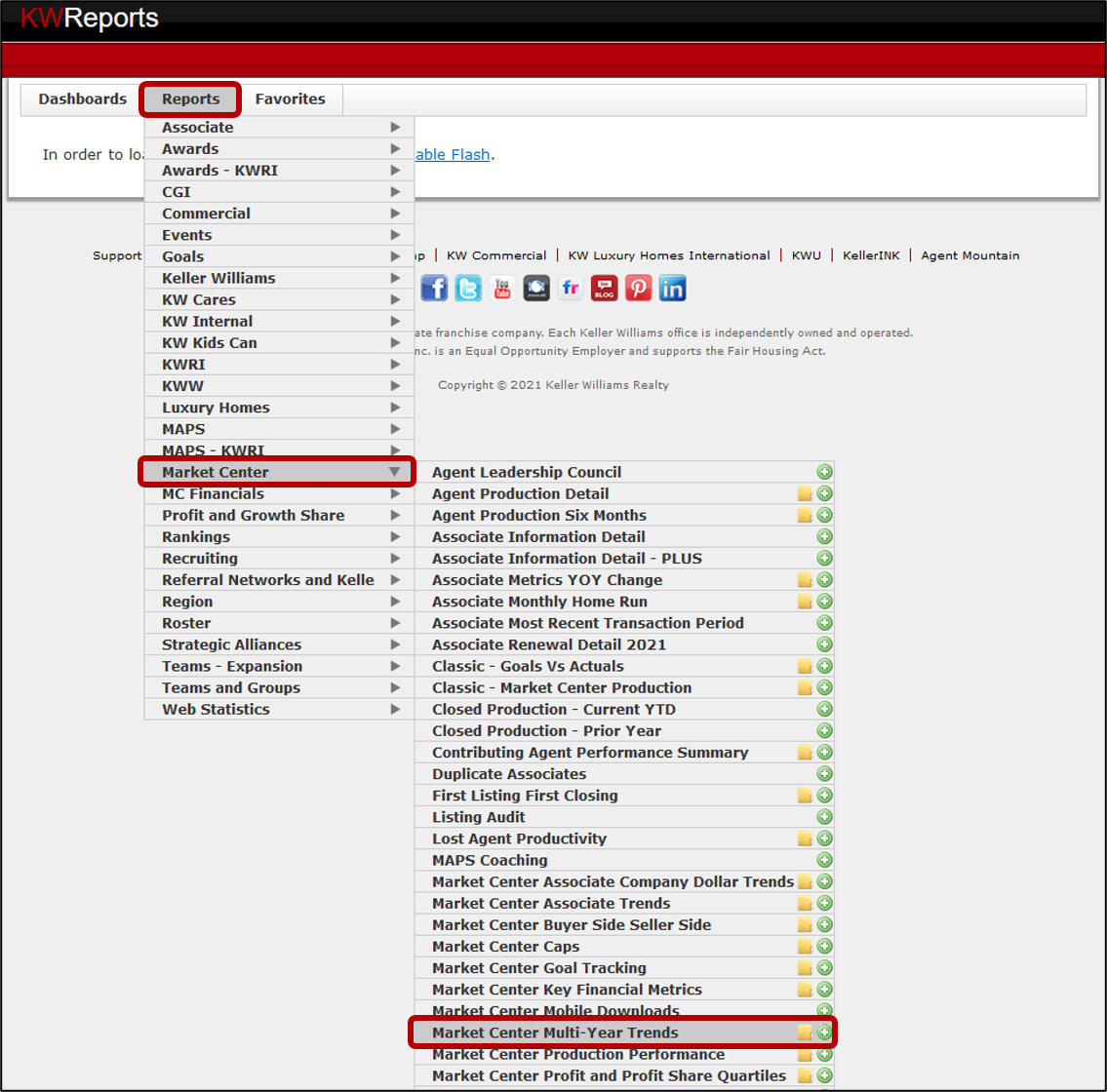Switch to the Dashboards tab
Image resolution: width=1107 pixels, height=1092 pixels.
click(83, 98)
